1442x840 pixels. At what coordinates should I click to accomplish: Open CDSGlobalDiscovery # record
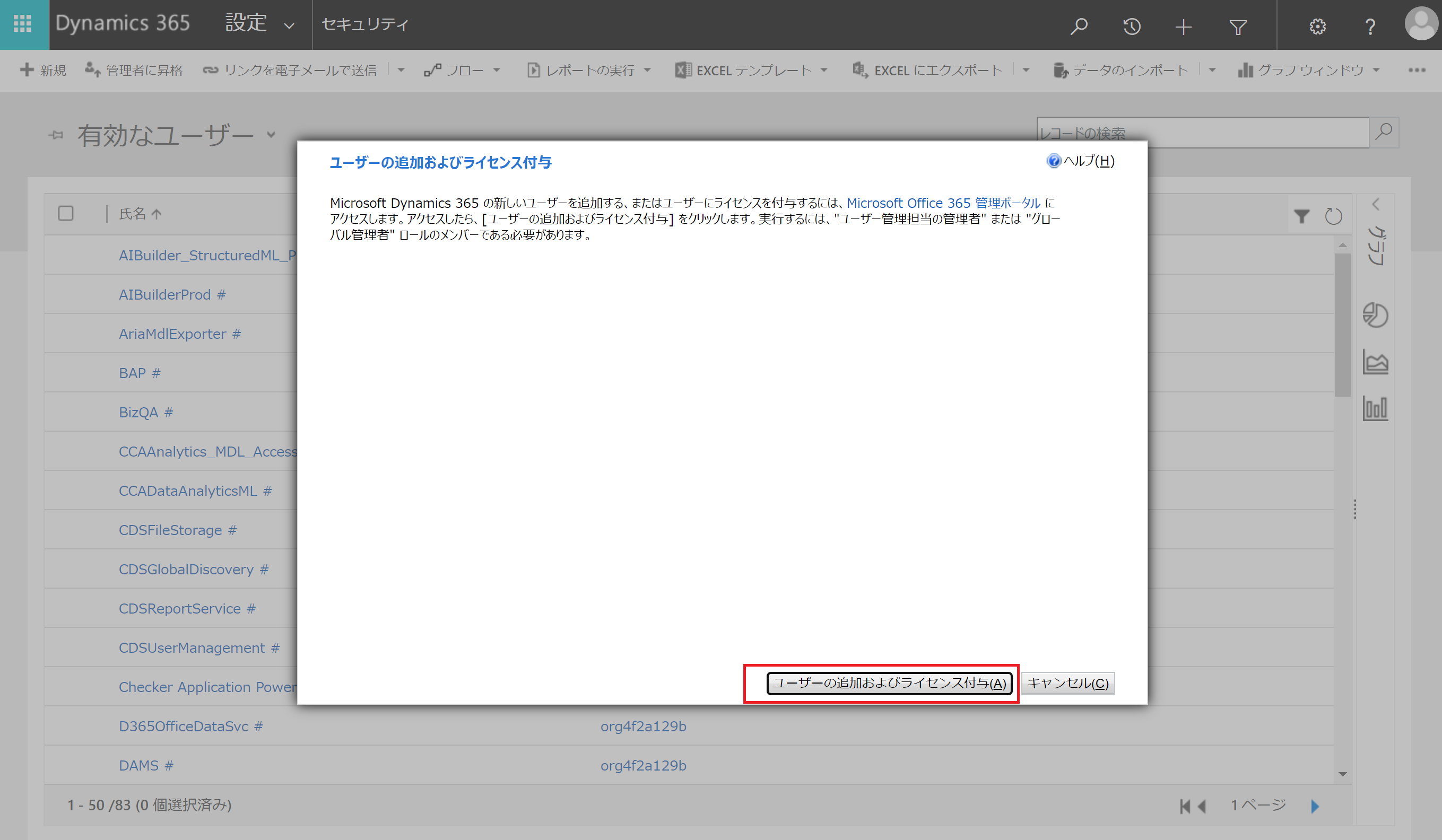194,570
